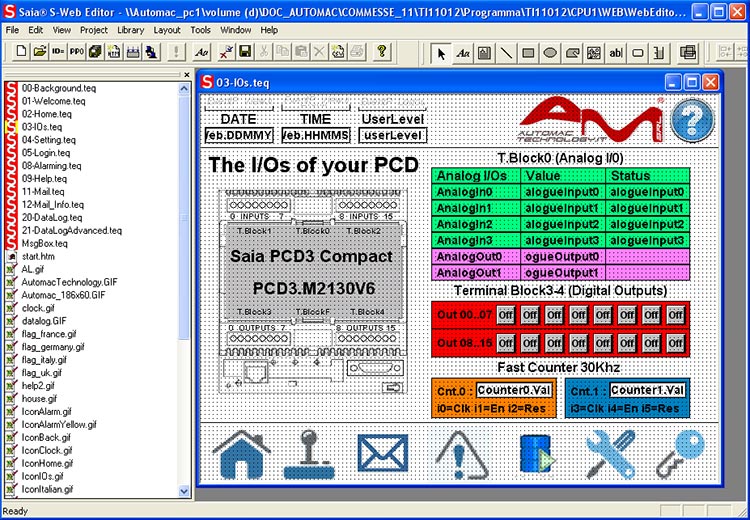Click the envelope mail icon in page footer
Viewport: 750px width, 520px height.
[x=383, y=454]
